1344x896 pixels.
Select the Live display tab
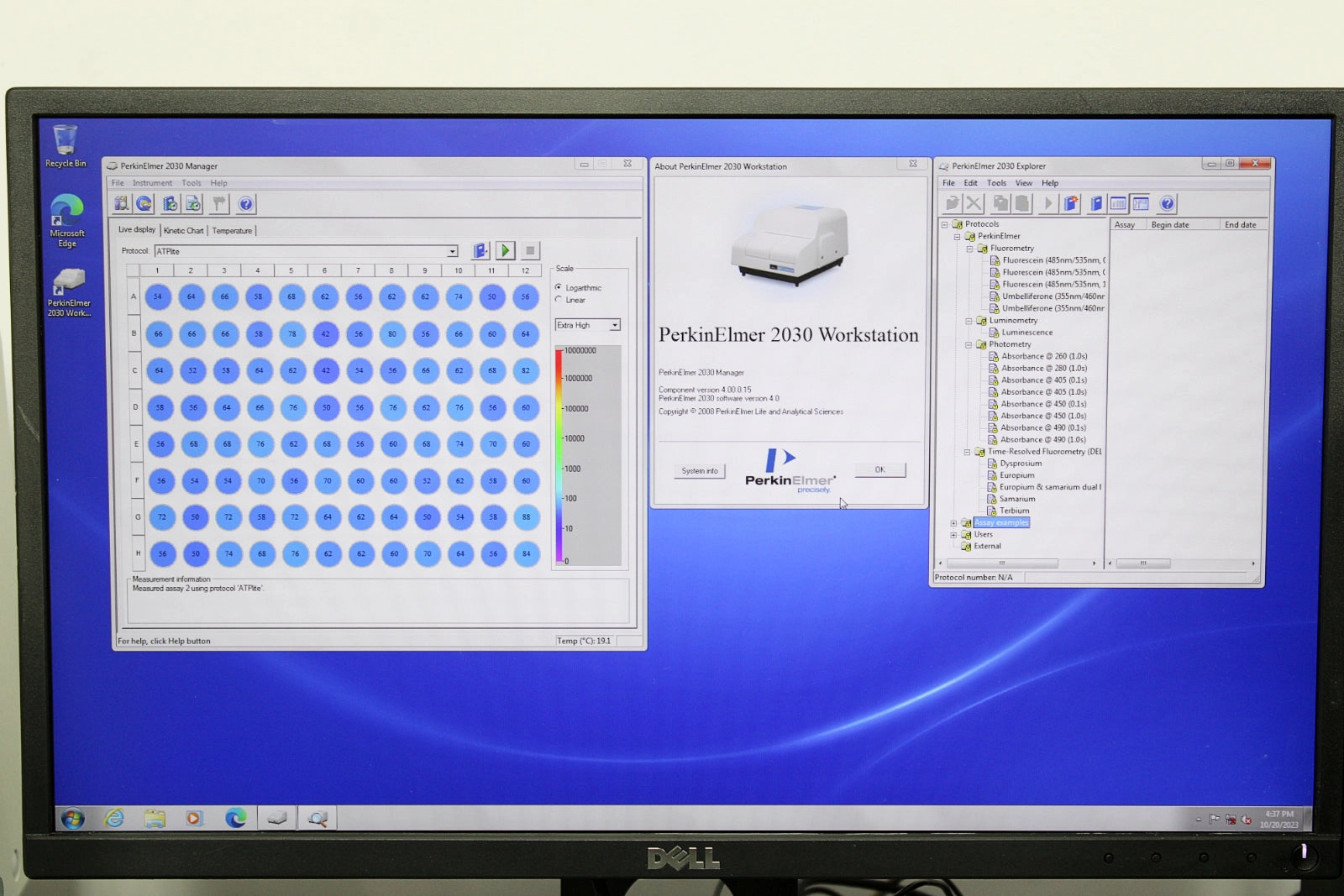coord(137,229)
